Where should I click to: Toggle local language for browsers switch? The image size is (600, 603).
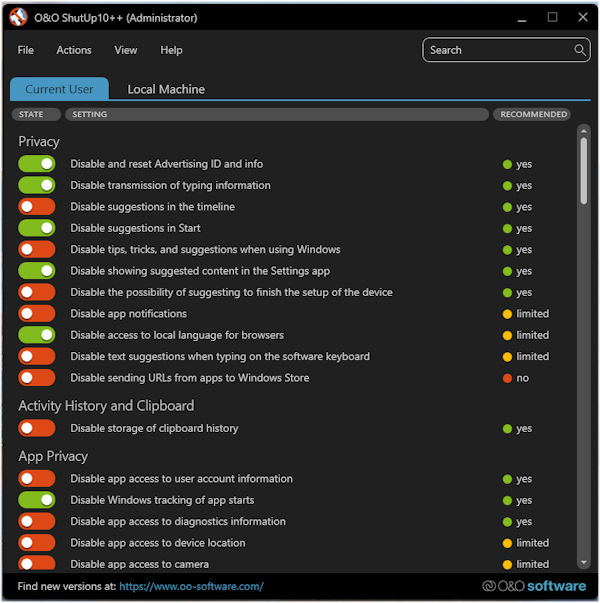(x=37, y=335)
